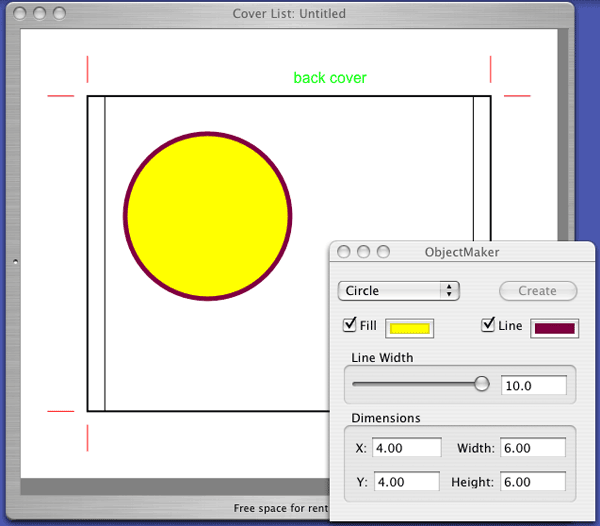The height and width of the screenshot is (526, 600).
Task: Close the ObjectMaker panel
Action: [344, 253]
